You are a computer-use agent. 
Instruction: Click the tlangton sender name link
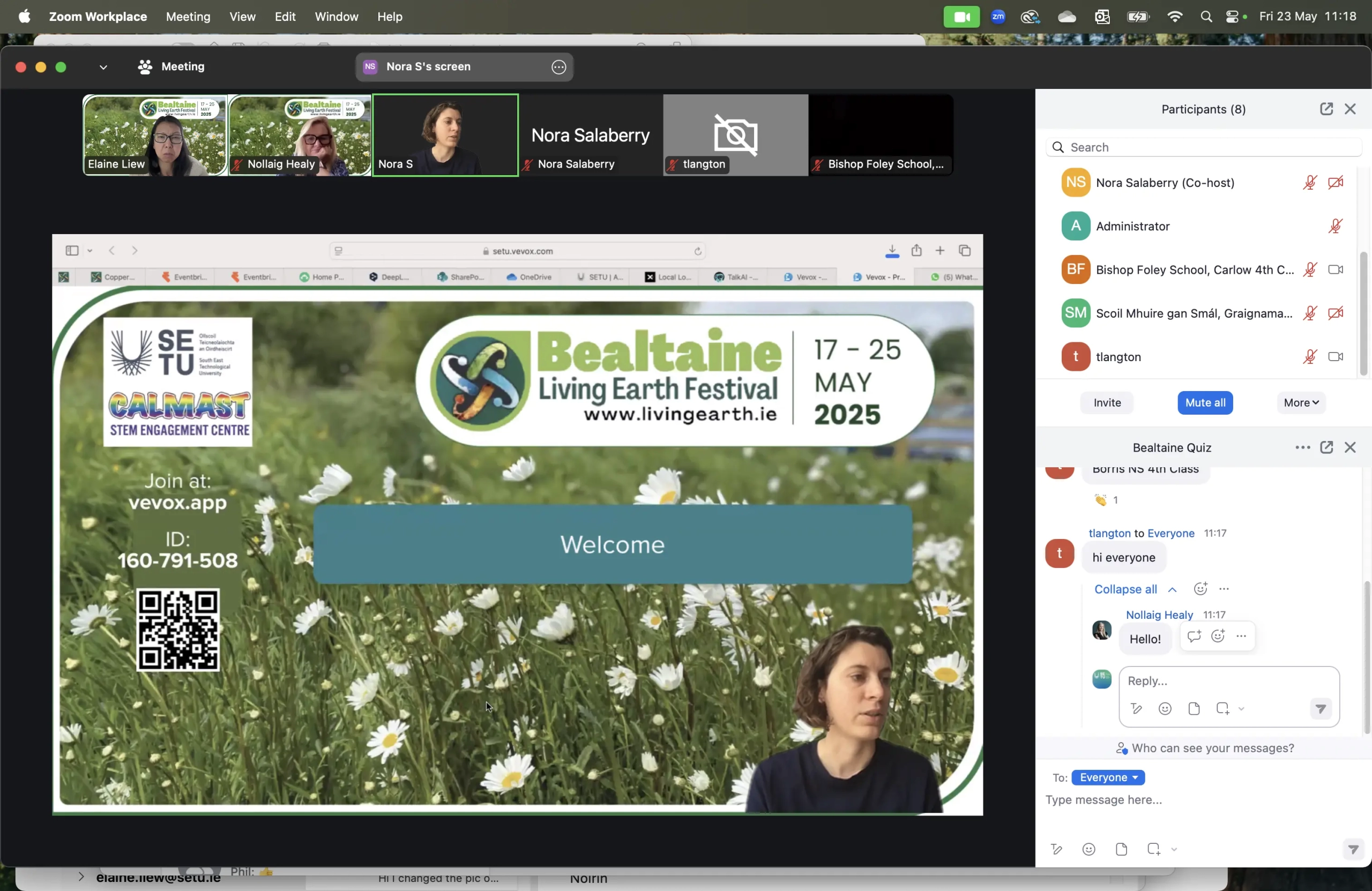coord(1109,533)
